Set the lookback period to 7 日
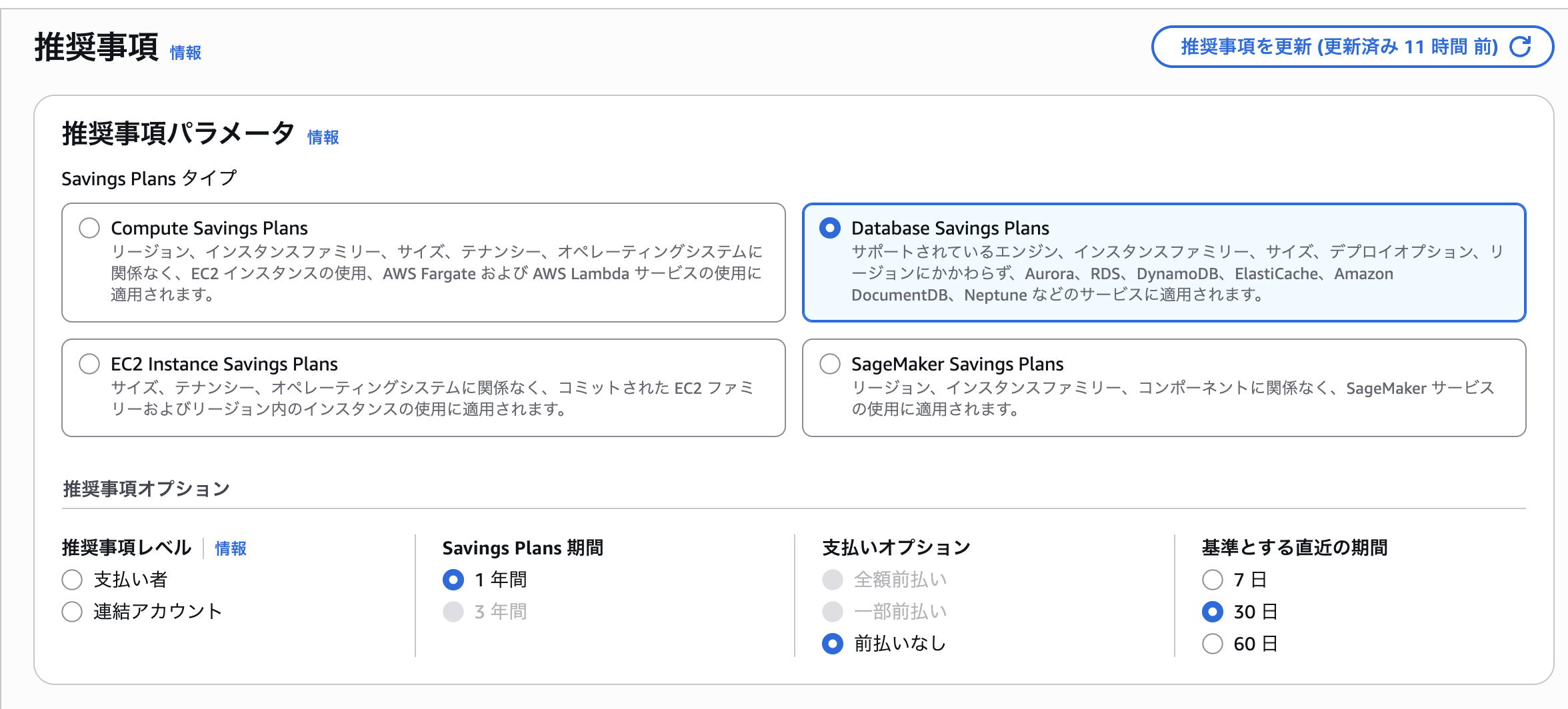This screenshot has height=709, width=1568. pos(1213,580)
